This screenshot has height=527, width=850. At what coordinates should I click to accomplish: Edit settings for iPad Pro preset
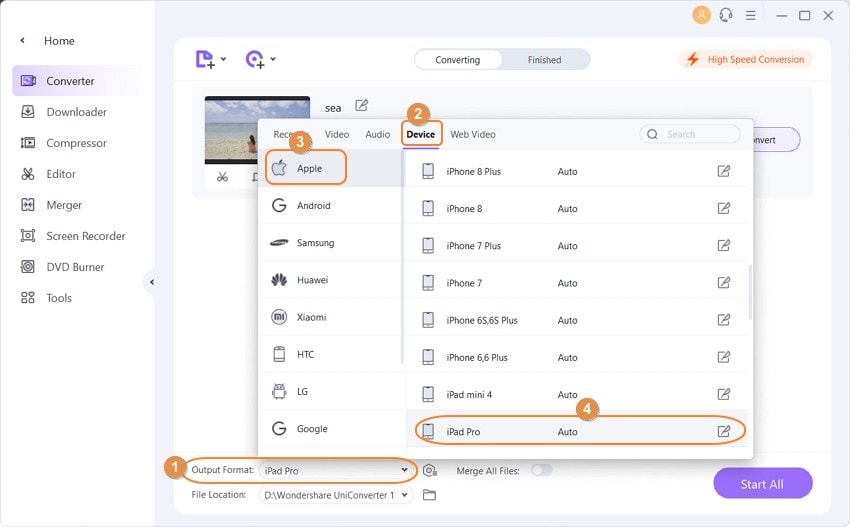pos(724,432)
